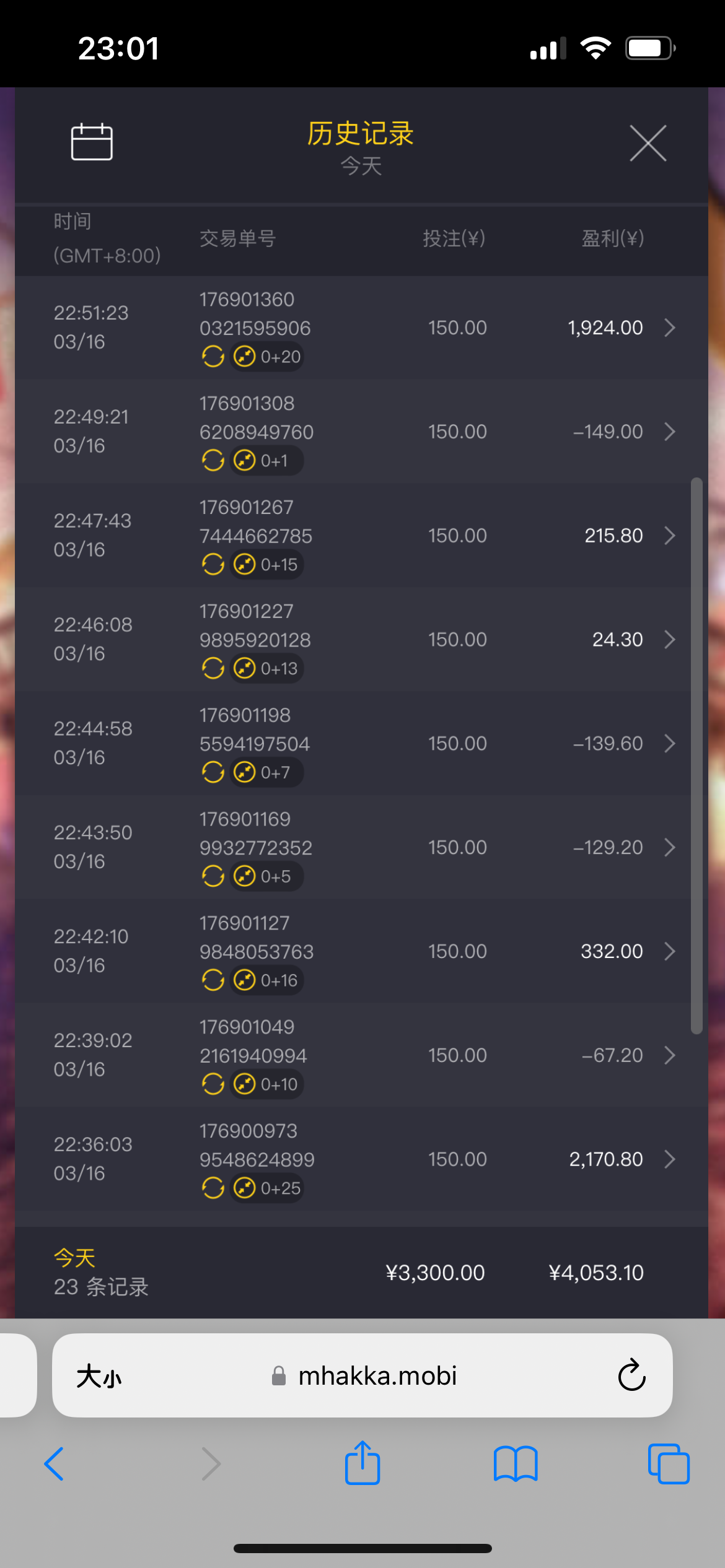The height and width of the screenshot is (1568, 725).
Task: Open the Safari tabs overview icon
Action: point(668,1464)
